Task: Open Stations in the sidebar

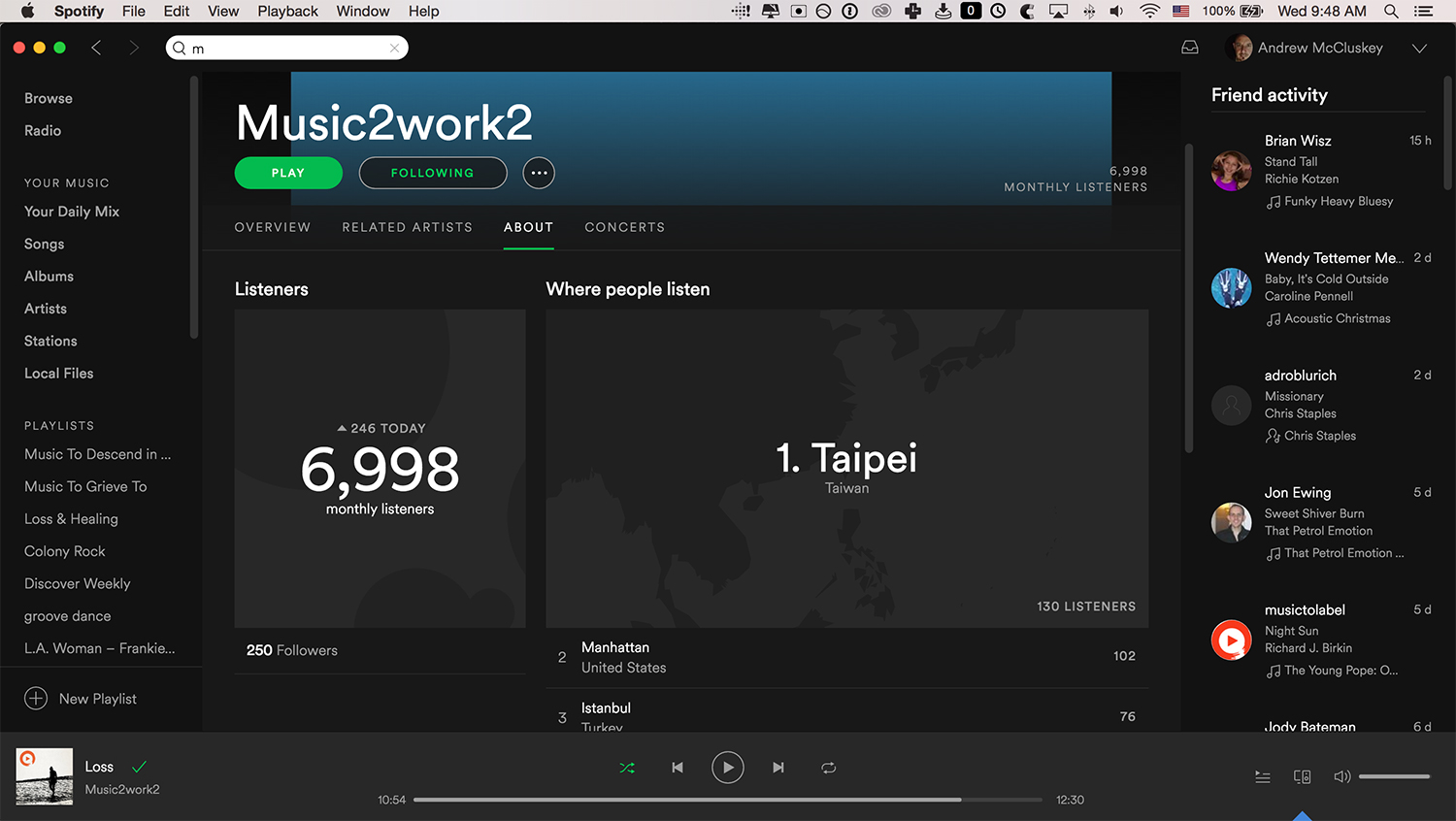Action: click(50, 341)
